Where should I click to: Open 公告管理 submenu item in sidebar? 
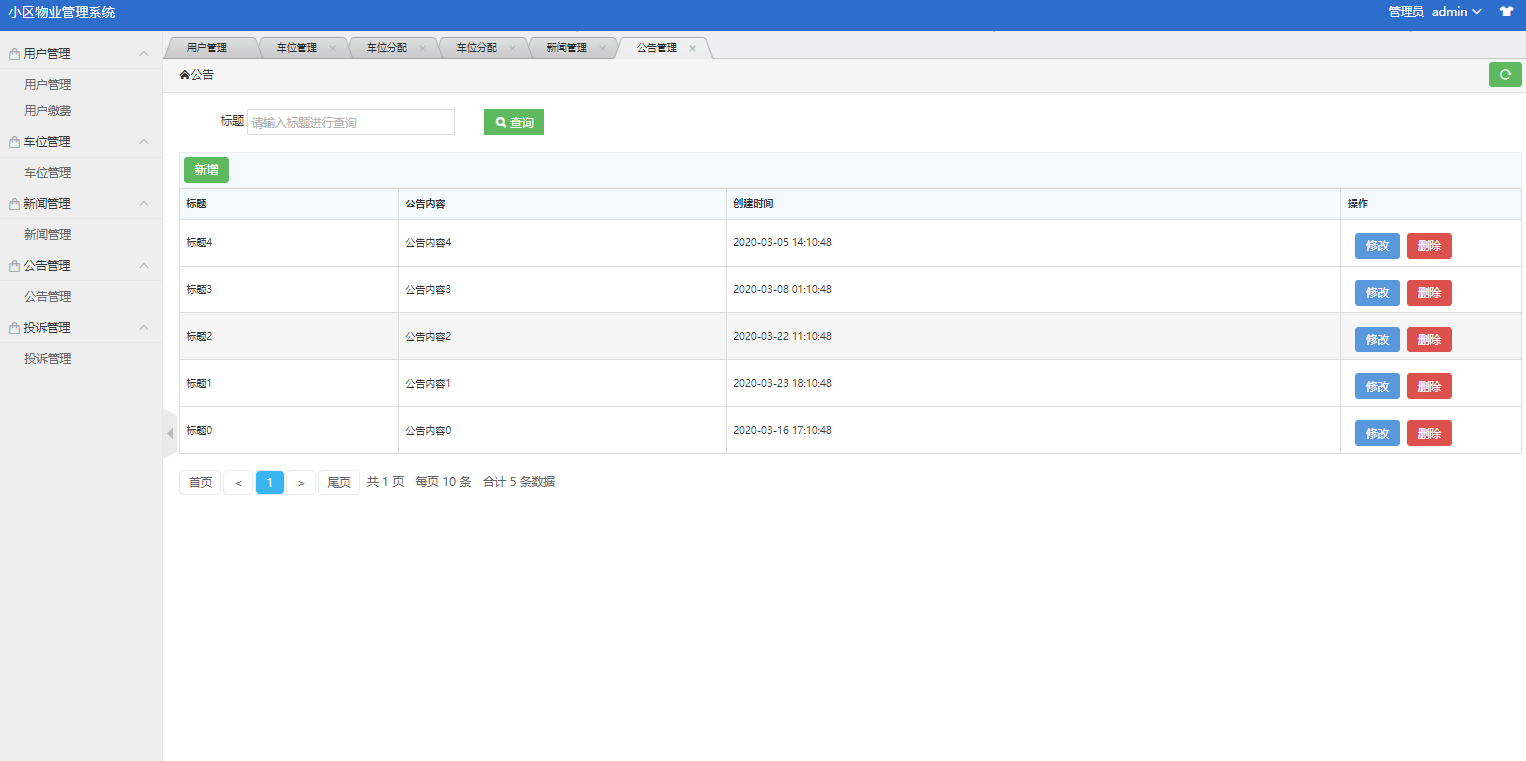point(48,297)
